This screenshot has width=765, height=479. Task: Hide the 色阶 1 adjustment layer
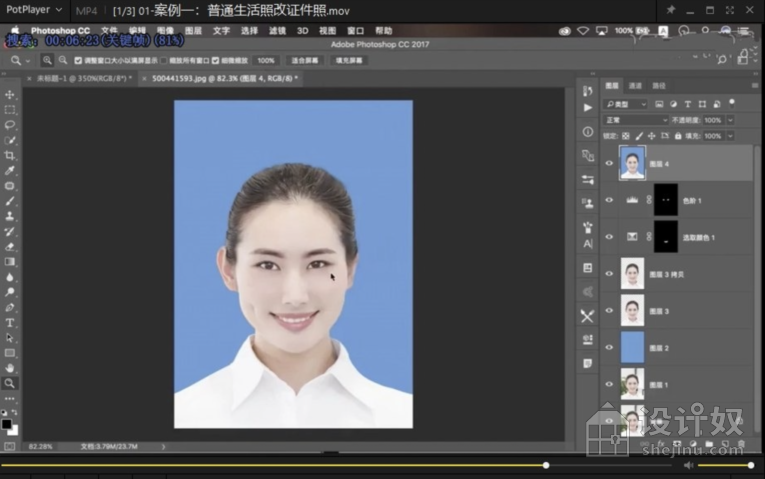609,200
